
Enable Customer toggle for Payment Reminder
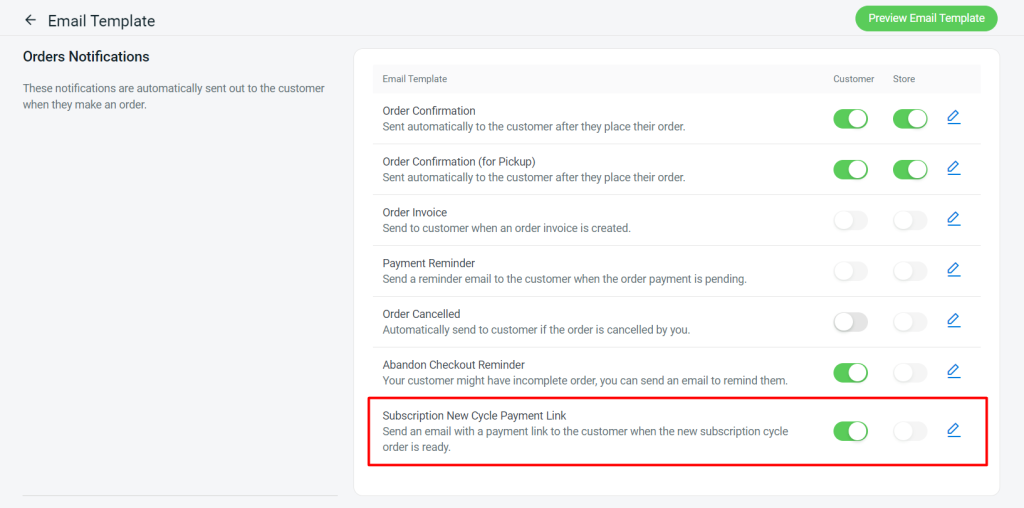850,271
